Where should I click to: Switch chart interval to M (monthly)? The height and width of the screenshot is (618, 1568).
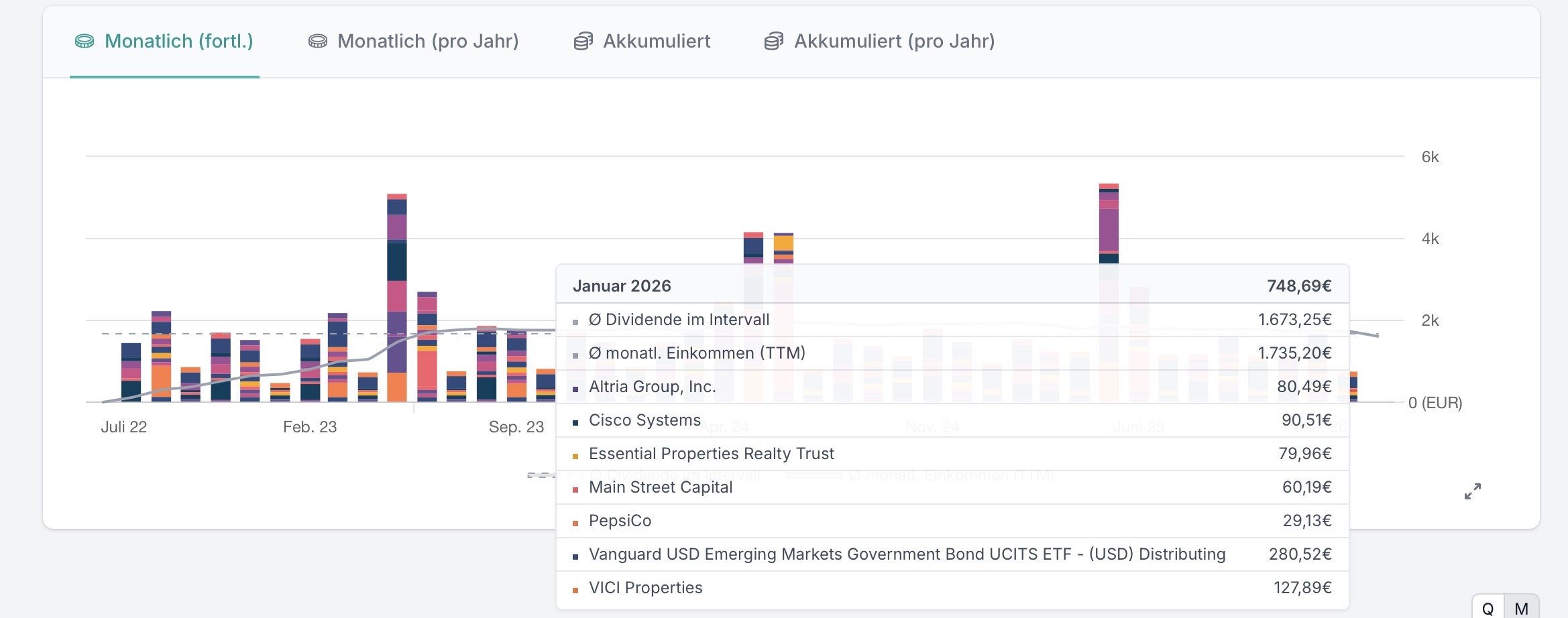1521,608
